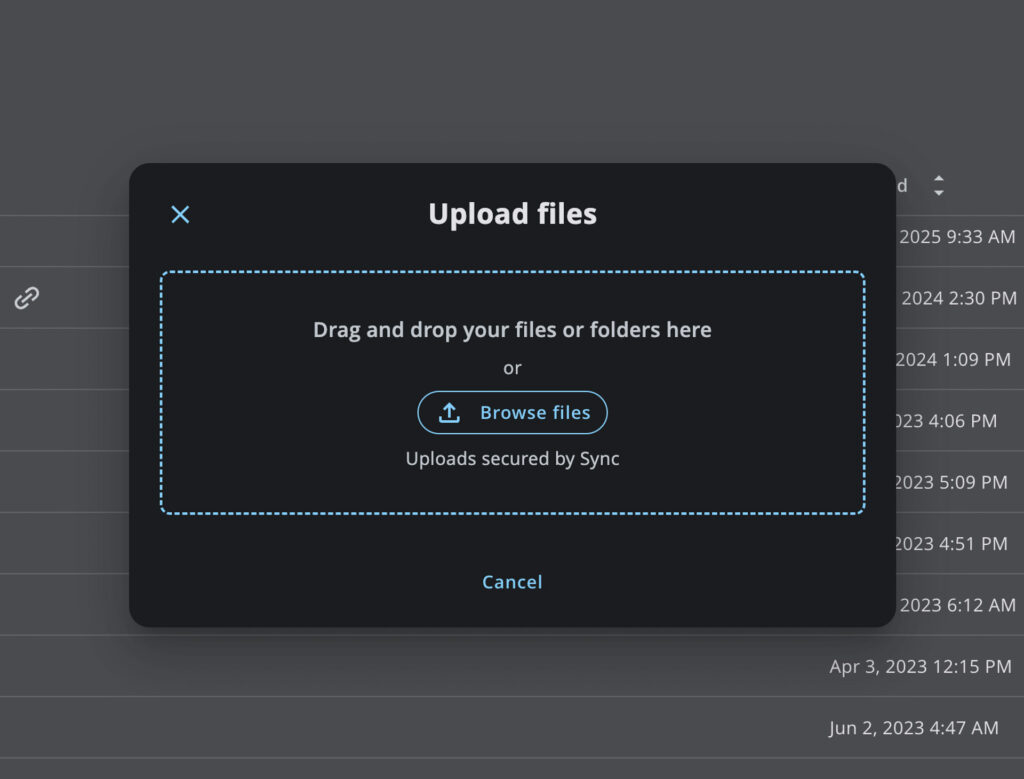Cancel the file upload
This screenshot has height=779, width=1024.
click(x=512, y=581)
